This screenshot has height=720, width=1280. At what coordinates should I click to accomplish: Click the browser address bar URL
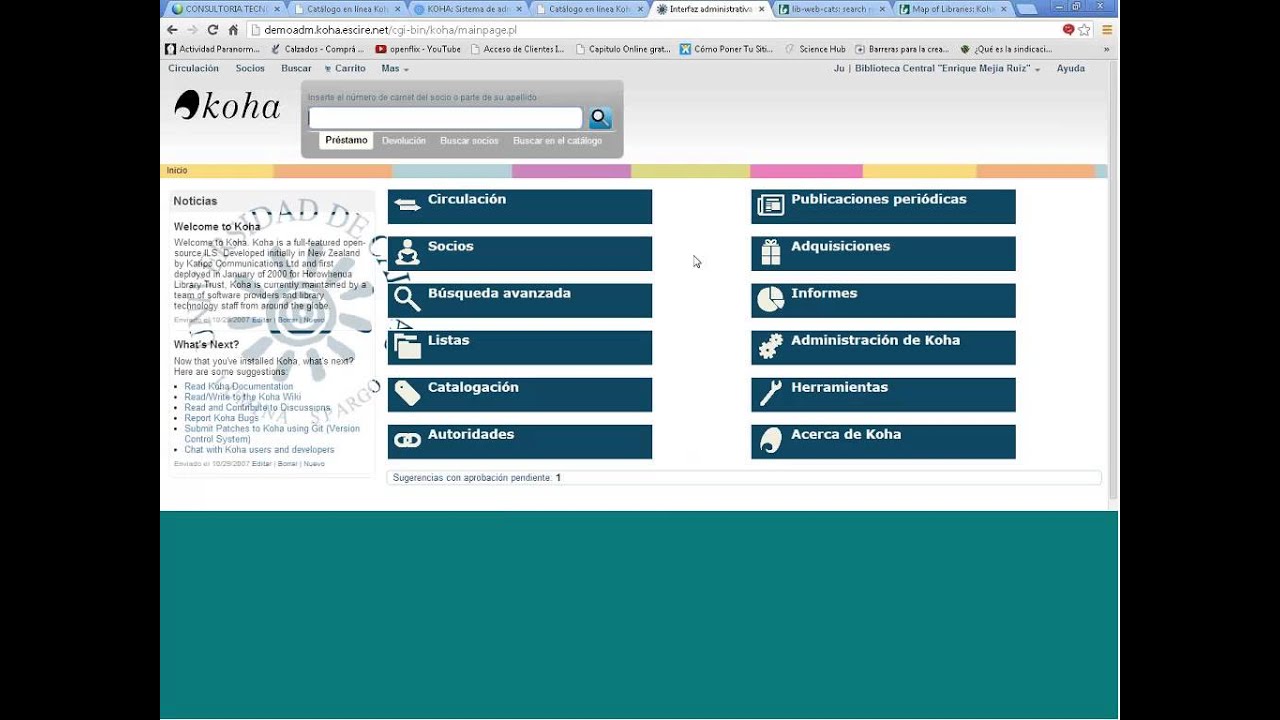[x=390, y=30]
